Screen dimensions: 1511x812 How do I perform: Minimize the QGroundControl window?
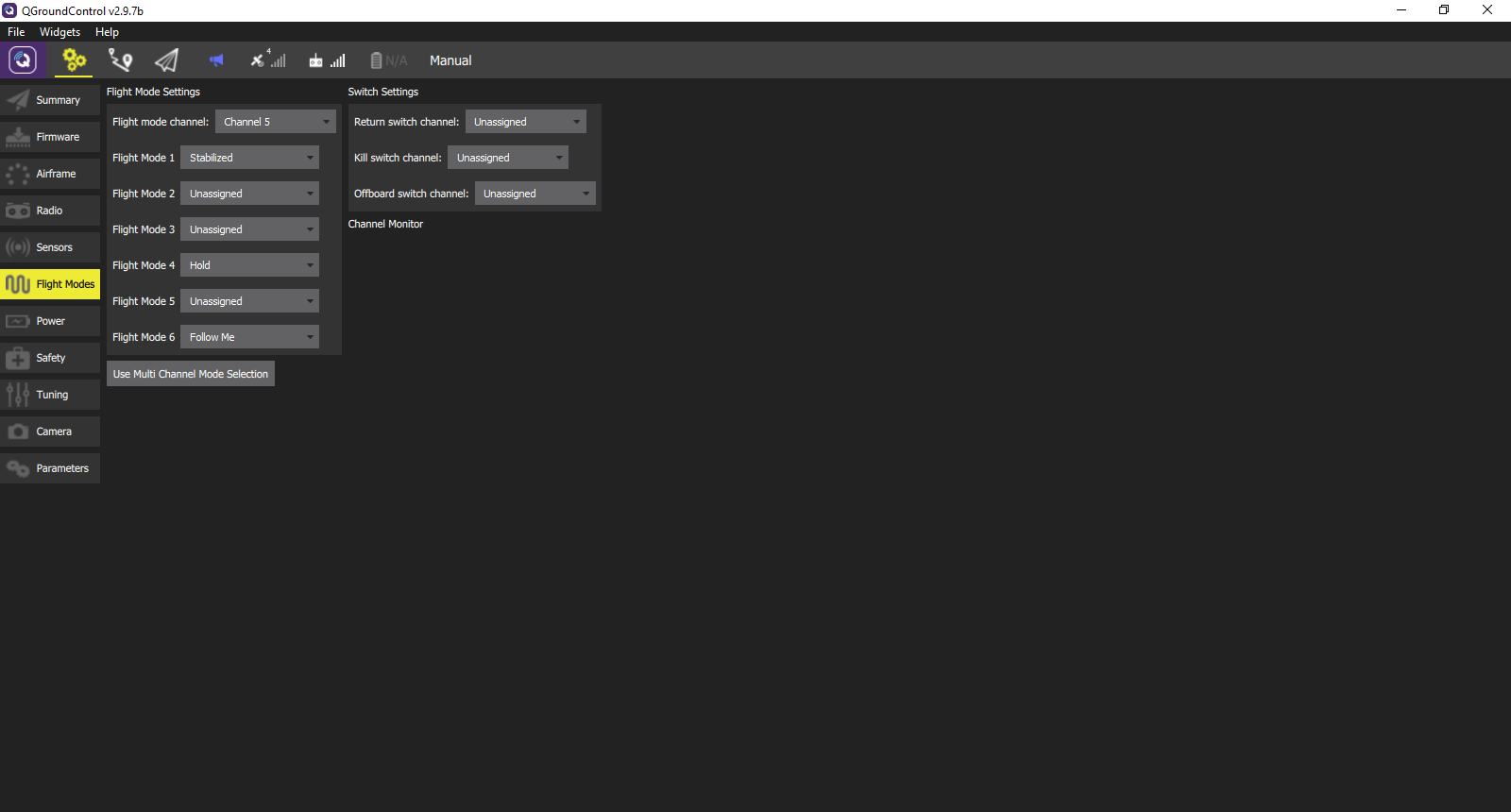tap(1401, 10)
